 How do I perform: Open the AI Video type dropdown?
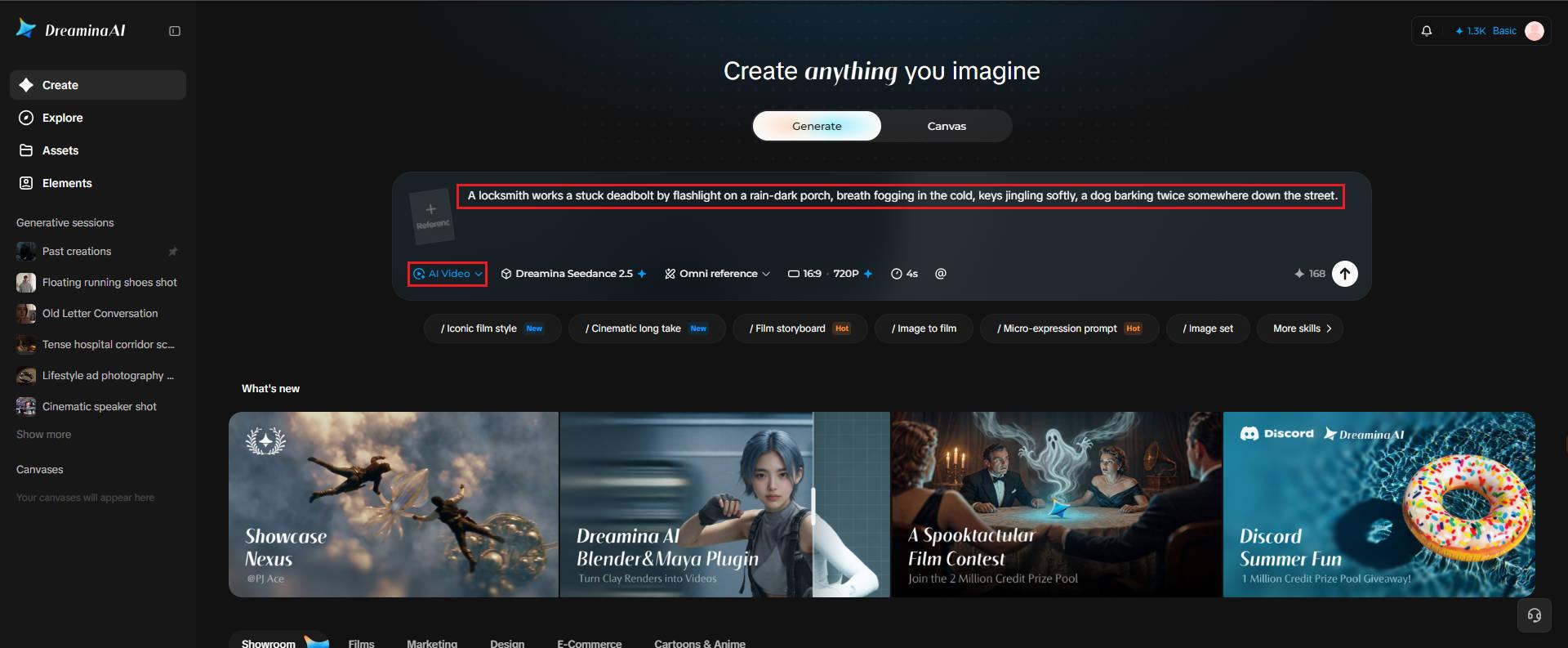coord(448,274)
